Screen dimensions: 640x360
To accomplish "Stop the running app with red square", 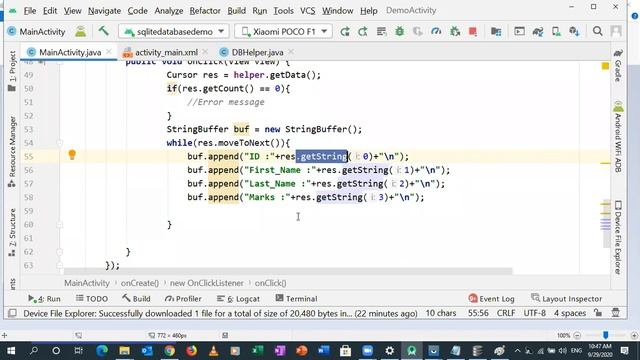I will click(x=473, y=31).
